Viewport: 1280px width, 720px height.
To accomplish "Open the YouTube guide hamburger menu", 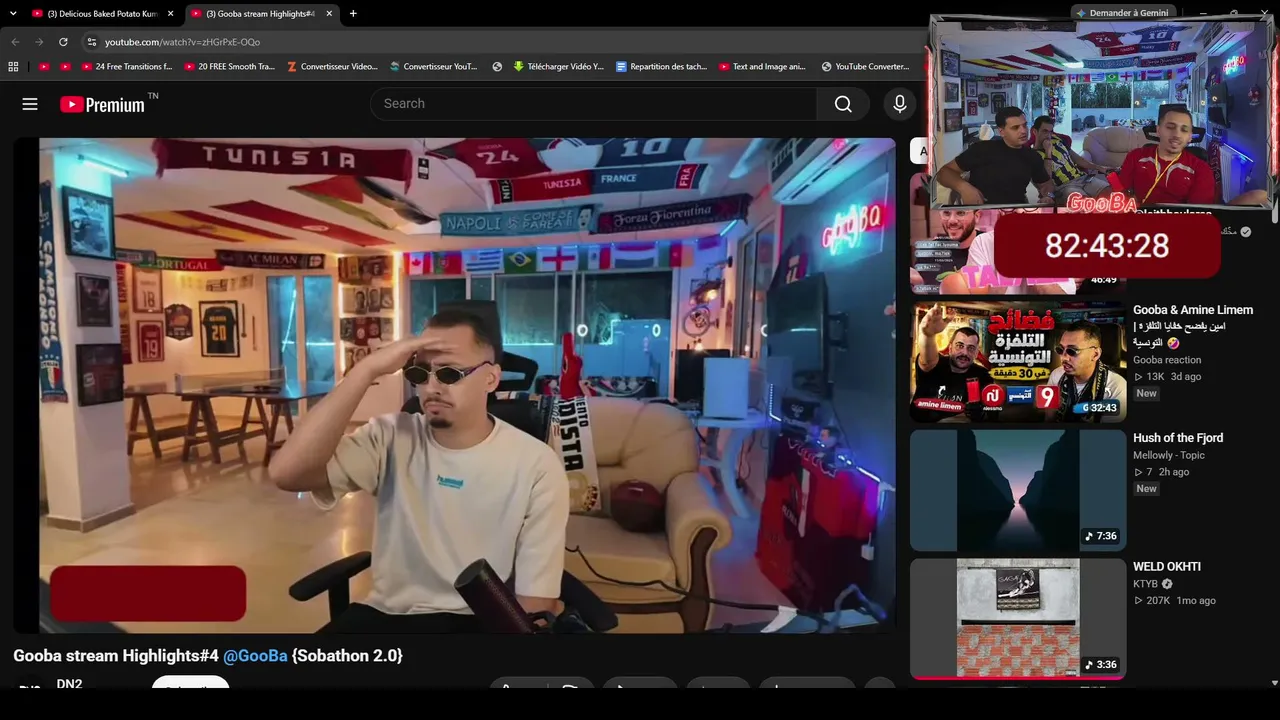I will 30,104.
